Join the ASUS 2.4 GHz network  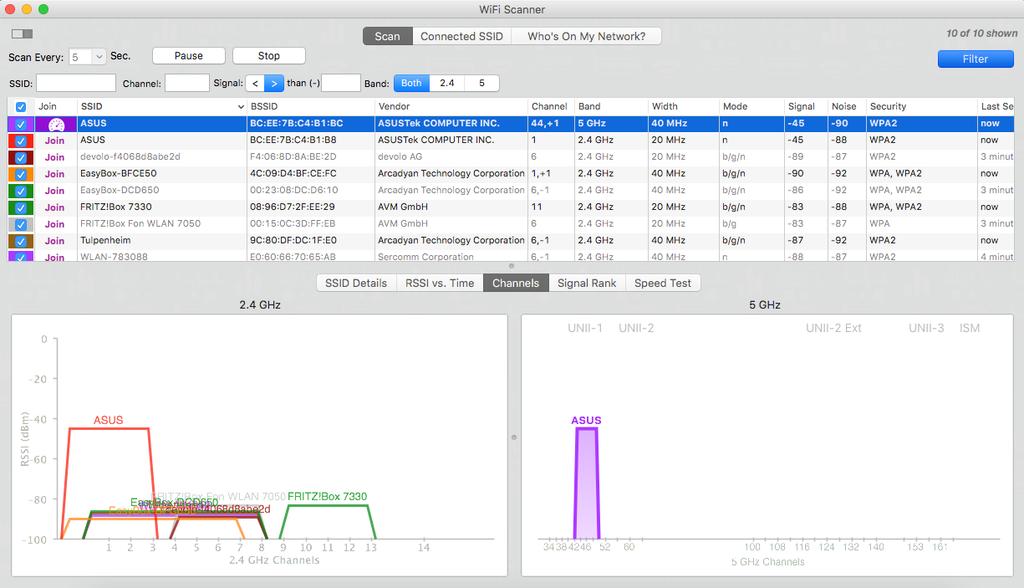pos(55,140)
